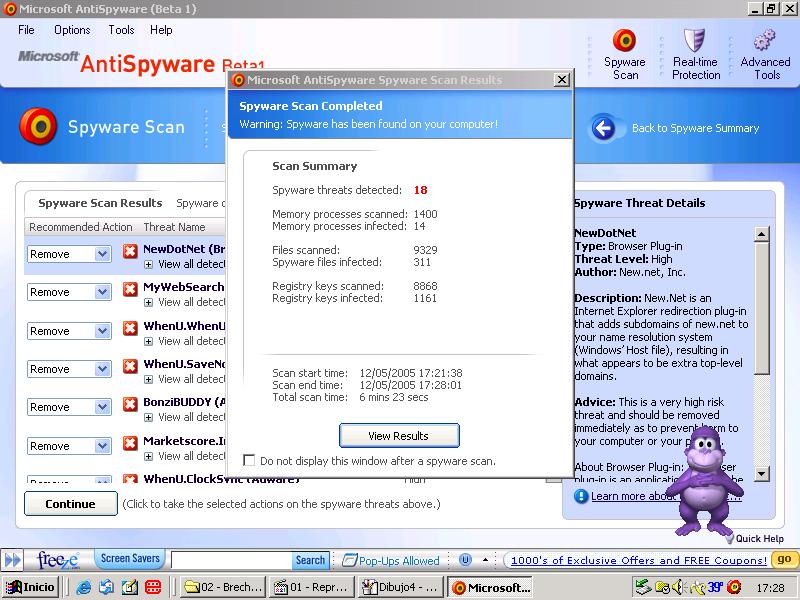Click the Continue button
Viewport: 800px width, 600px height.
coord(70,504)
